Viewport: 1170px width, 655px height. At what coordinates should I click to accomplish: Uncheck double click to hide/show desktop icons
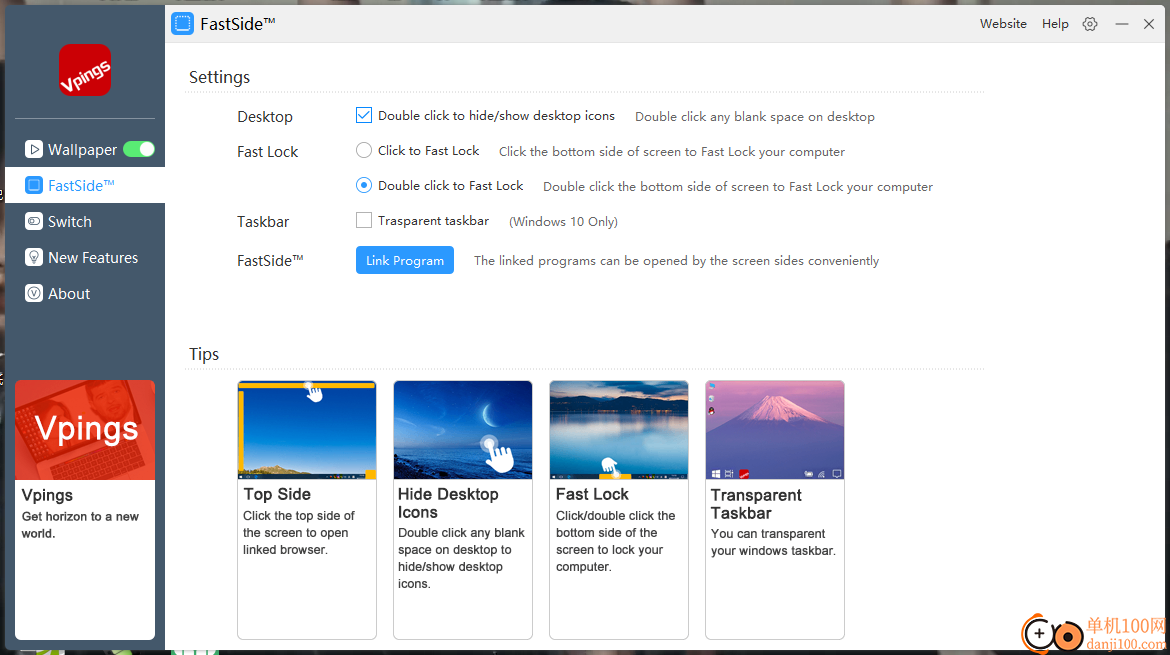click(363, 116)
